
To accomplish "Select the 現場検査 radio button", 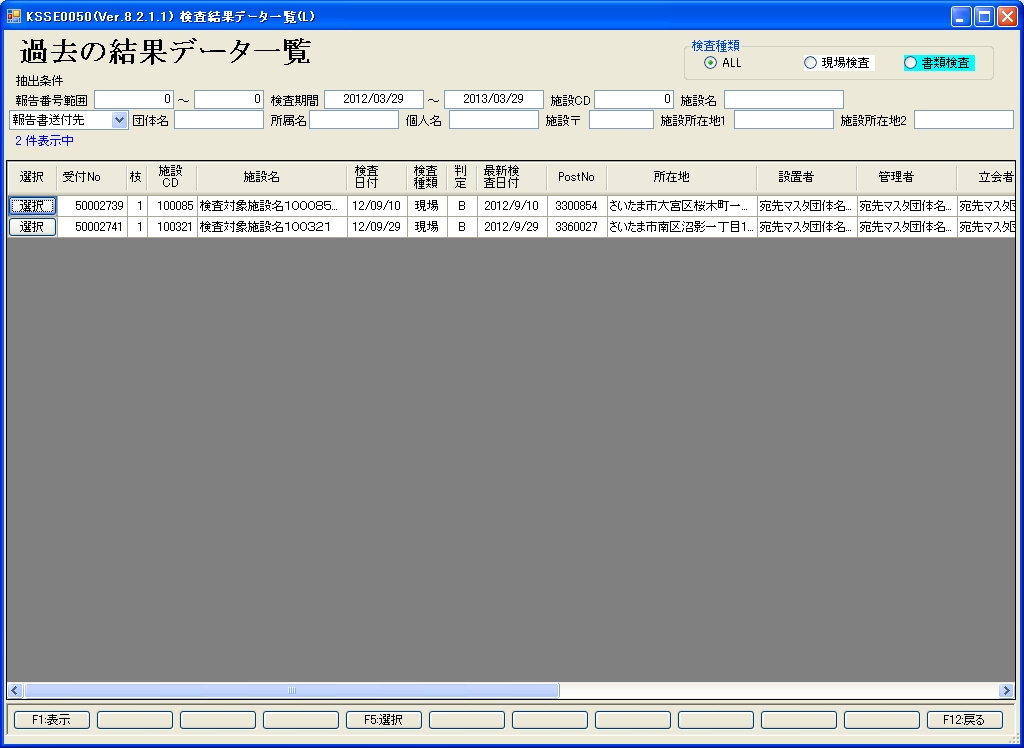I will (x=810, y=63).
